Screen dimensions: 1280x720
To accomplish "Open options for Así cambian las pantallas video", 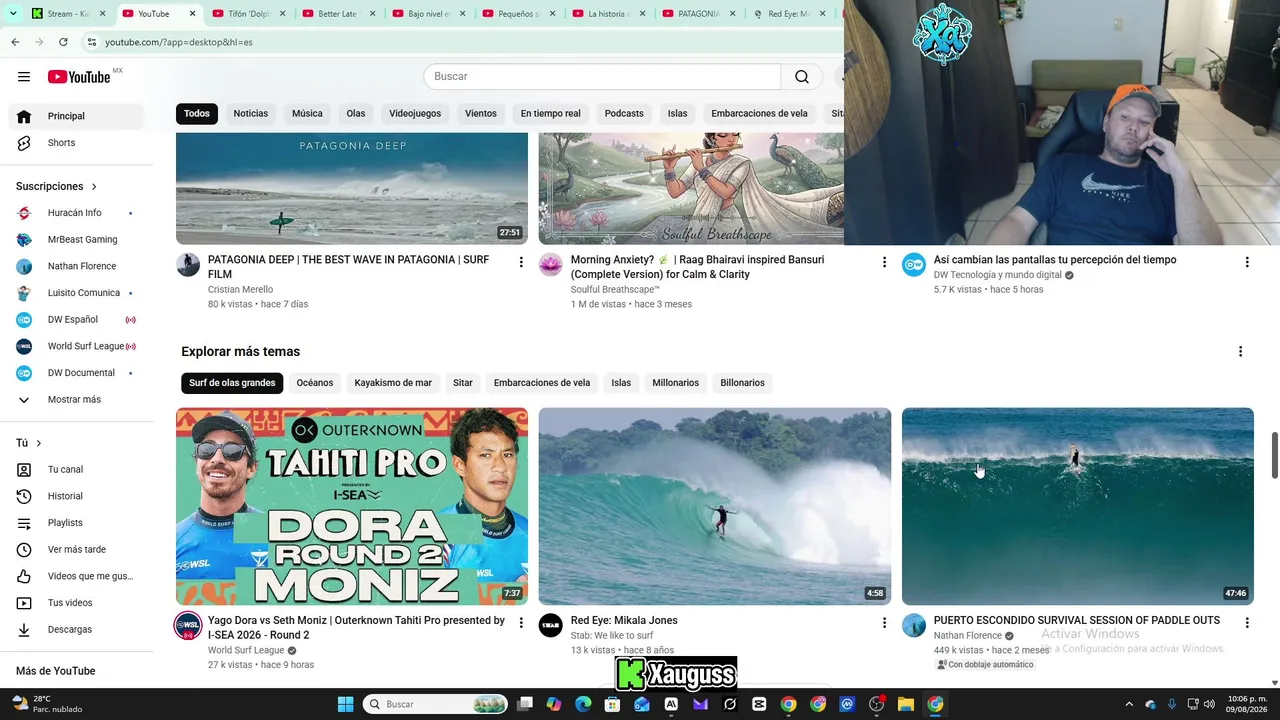I will (x=1247, y=262).
